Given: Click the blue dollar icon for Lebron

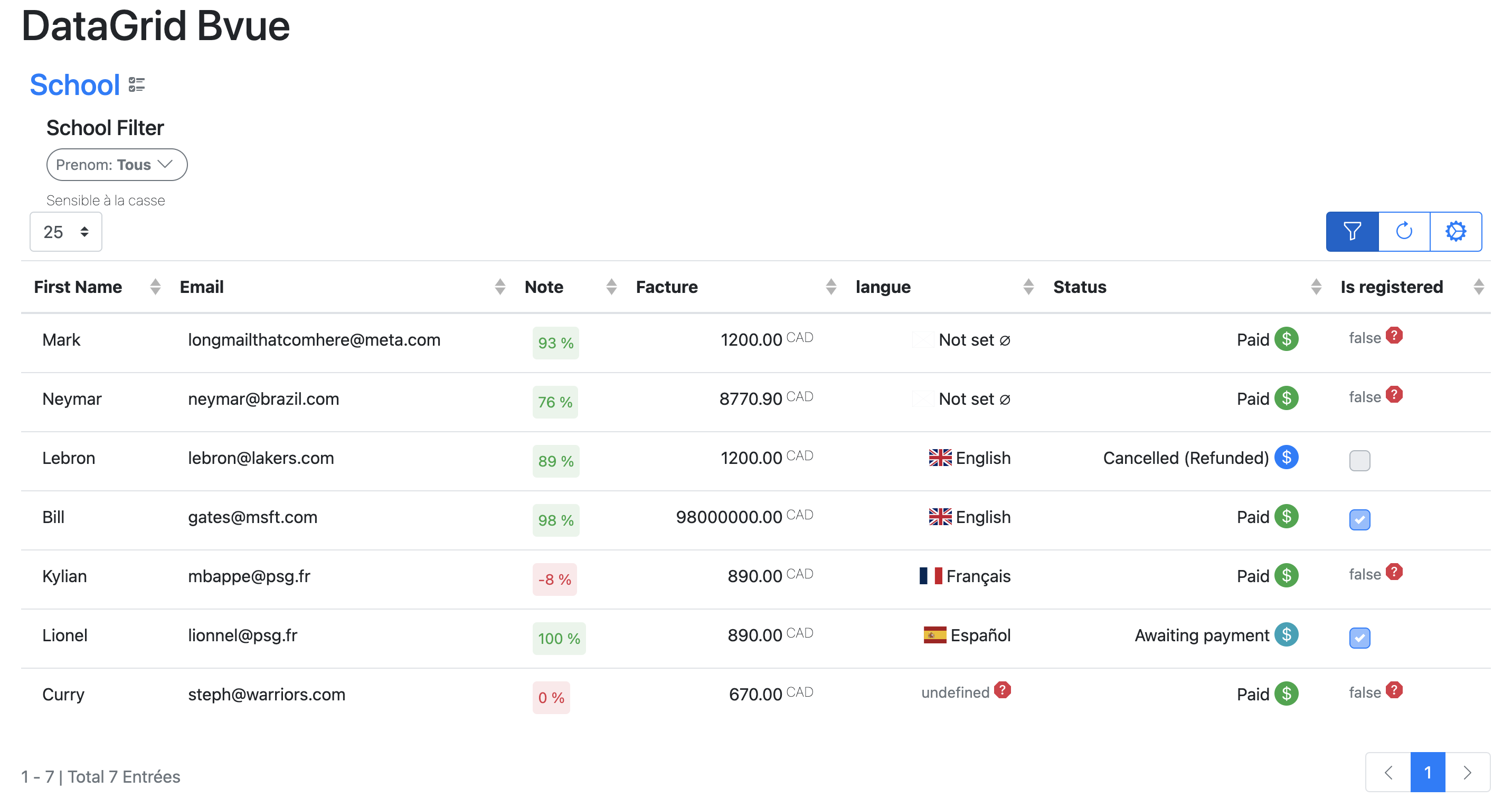Looking at the screenshot, I should (x=1286, y=457).
